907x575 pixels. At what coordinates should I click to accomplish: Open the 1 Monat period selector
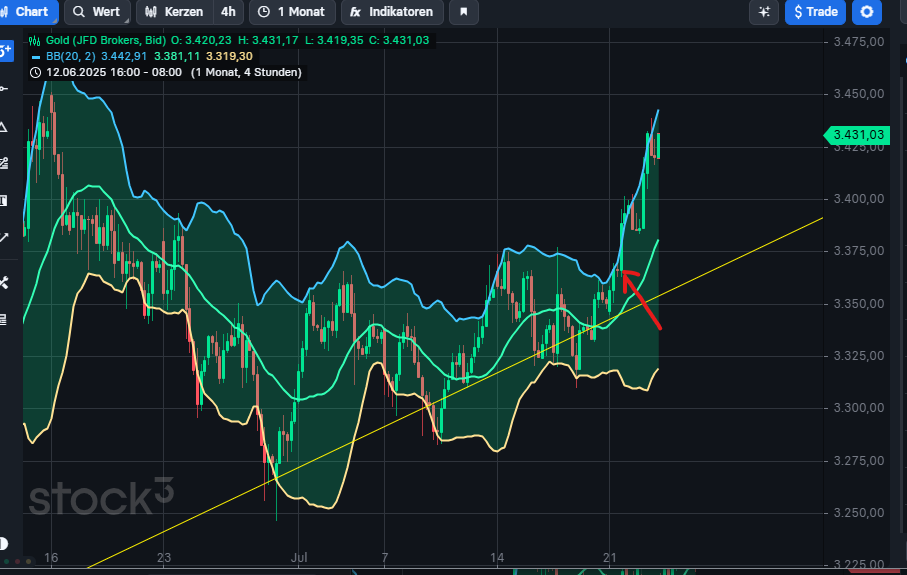pos(292,12)
